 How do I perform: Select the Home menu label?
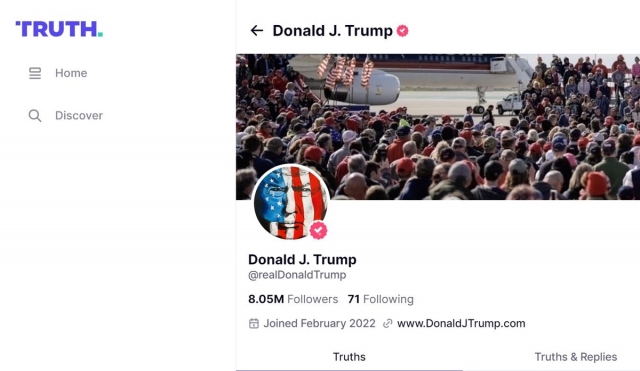71,73
